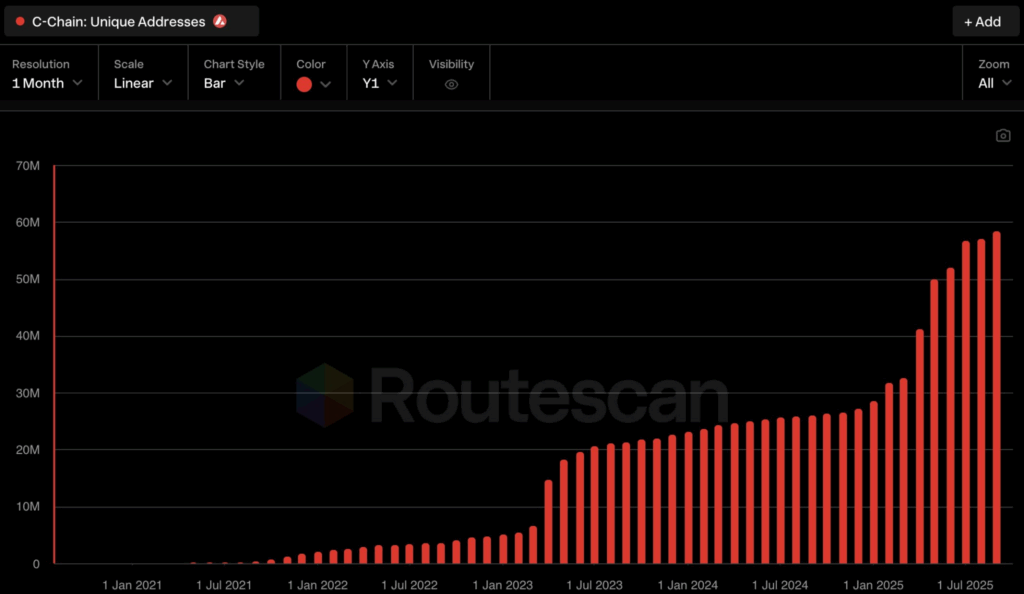Viewport: 1024px width, 594px height.
Task: Click the bar above the 1 Jul 2023 label
Action: (x=595, y=505)
